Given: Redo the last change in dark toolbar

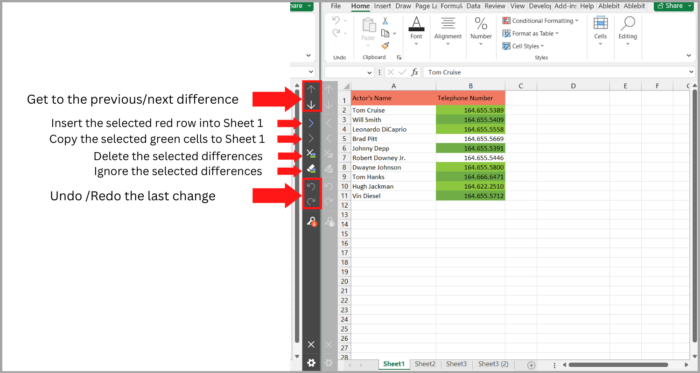Looking at the screenshot, I should coord(311,201).
